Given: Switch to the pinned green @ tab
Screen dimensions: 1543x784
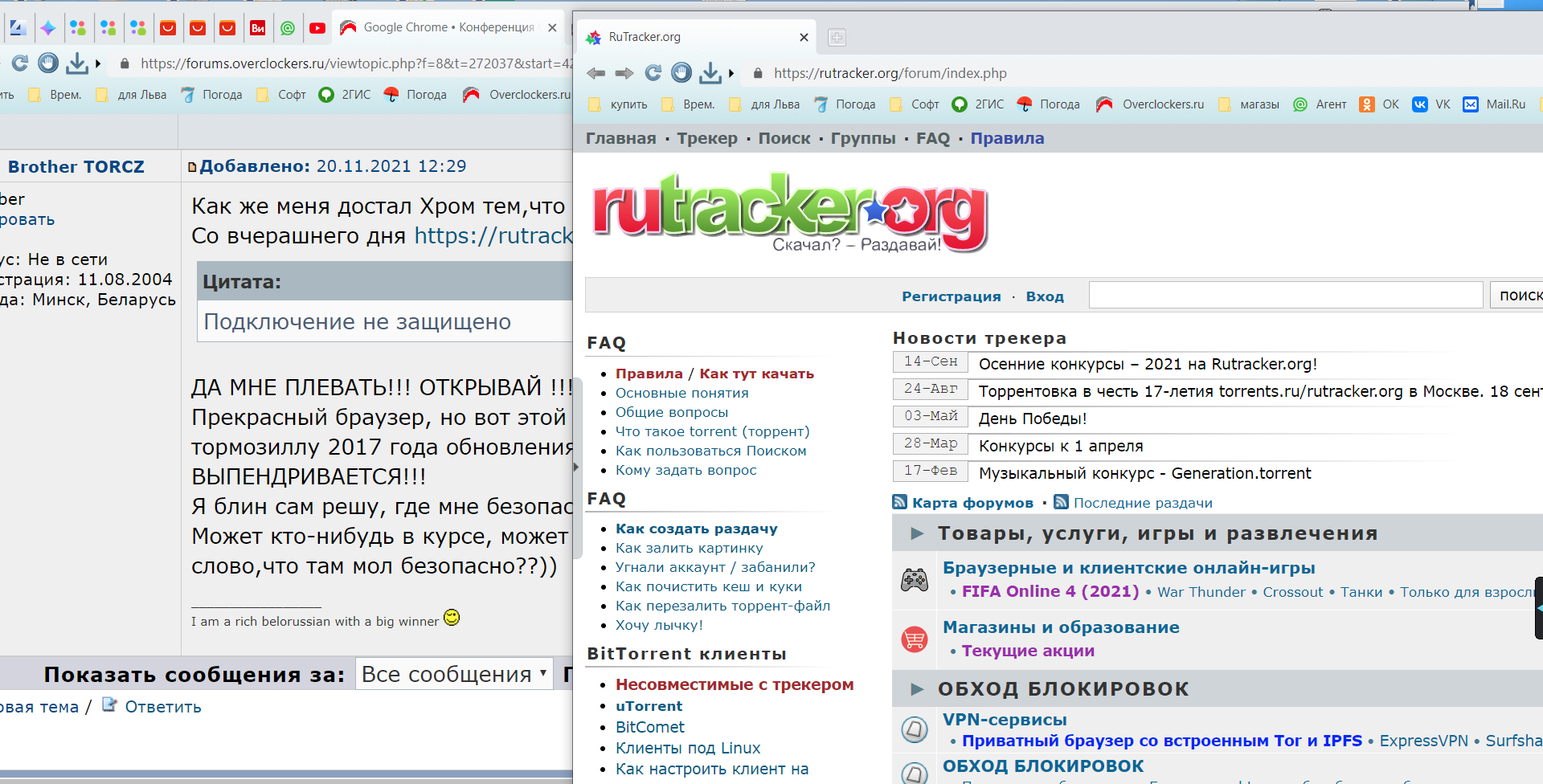Looking at the screenshot, I should pyautogui.click(x=288, y=28).
